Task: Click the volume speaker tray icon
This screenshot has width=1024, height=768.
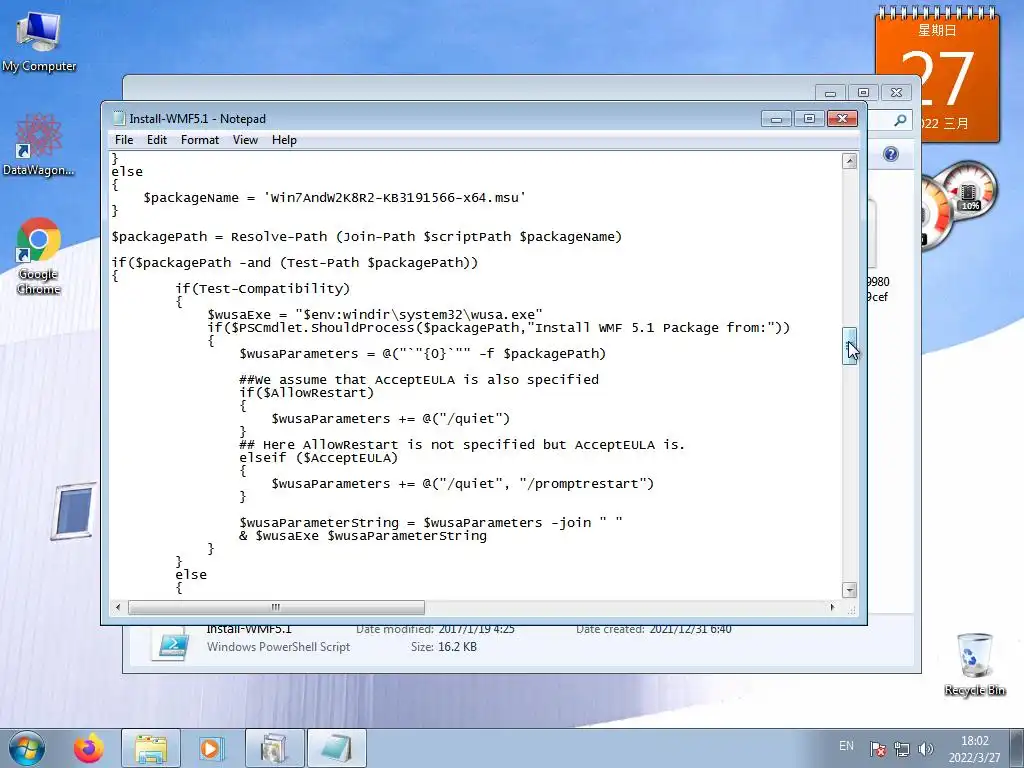Action: 925,748
